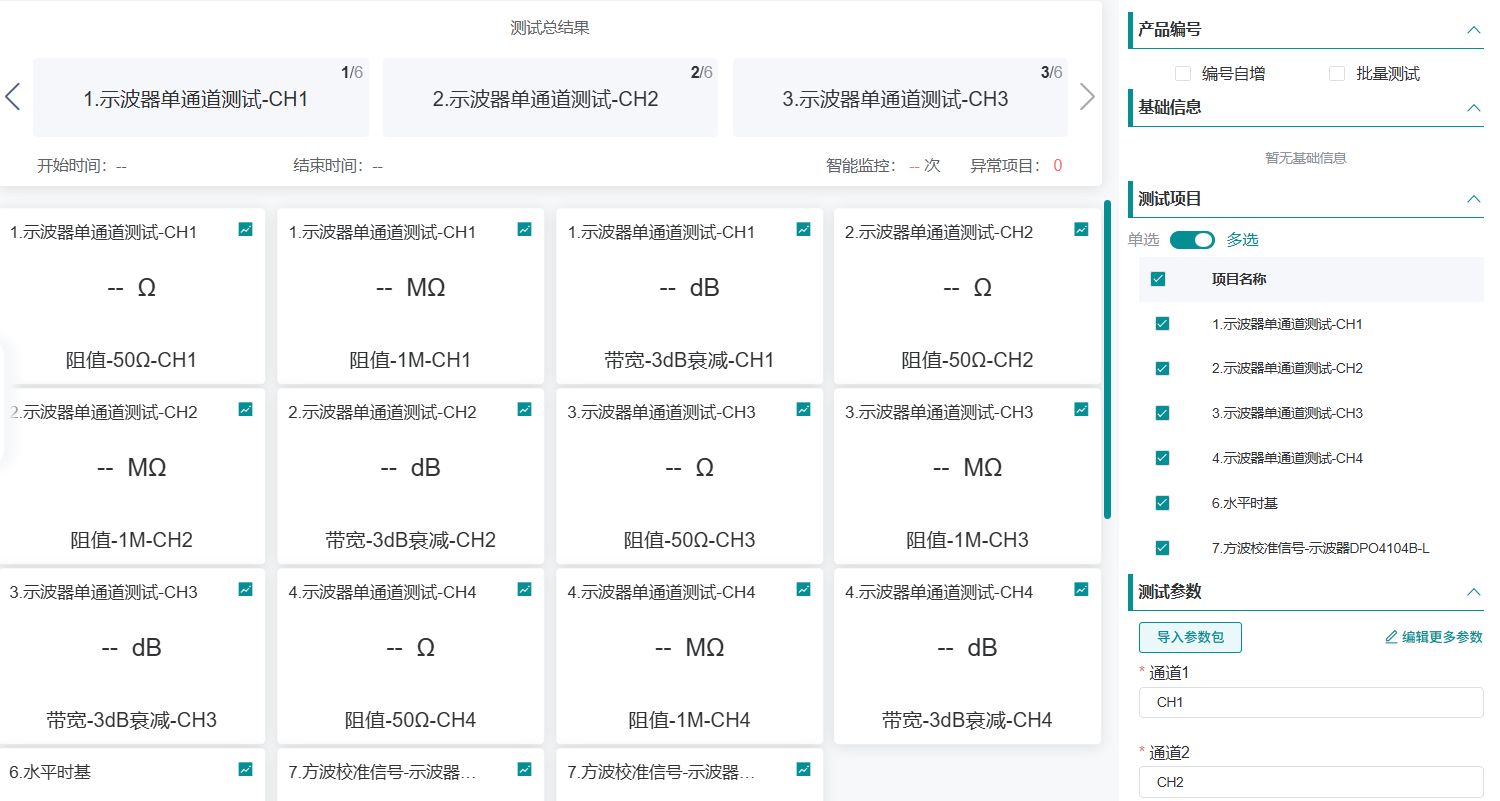The height and width of the screenshot is (801, 1500).
Task: Enable the 批量测试 checkbox
Action: click(x=1337, y=74)
